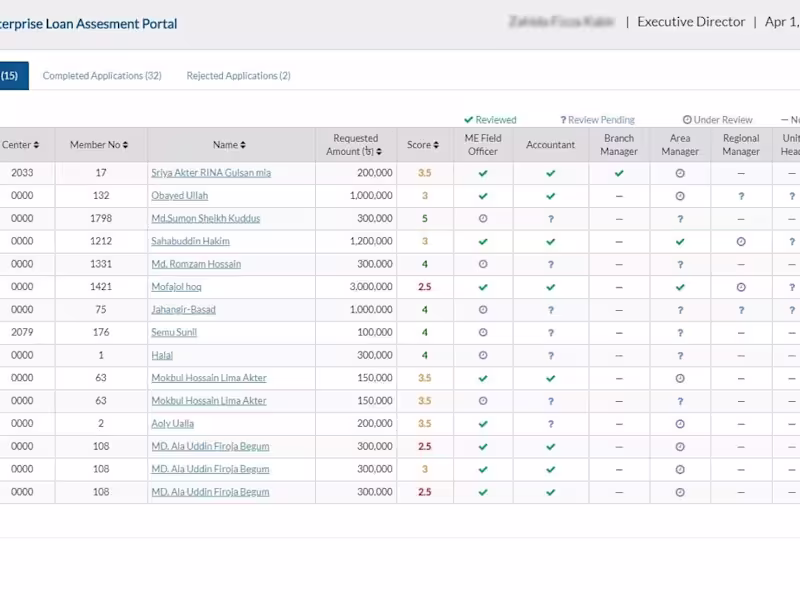Click Md.Sumon Sheikh Kuddus ME Field Officer clock icon
Viewport: 800px width, 600px height.
483,218
